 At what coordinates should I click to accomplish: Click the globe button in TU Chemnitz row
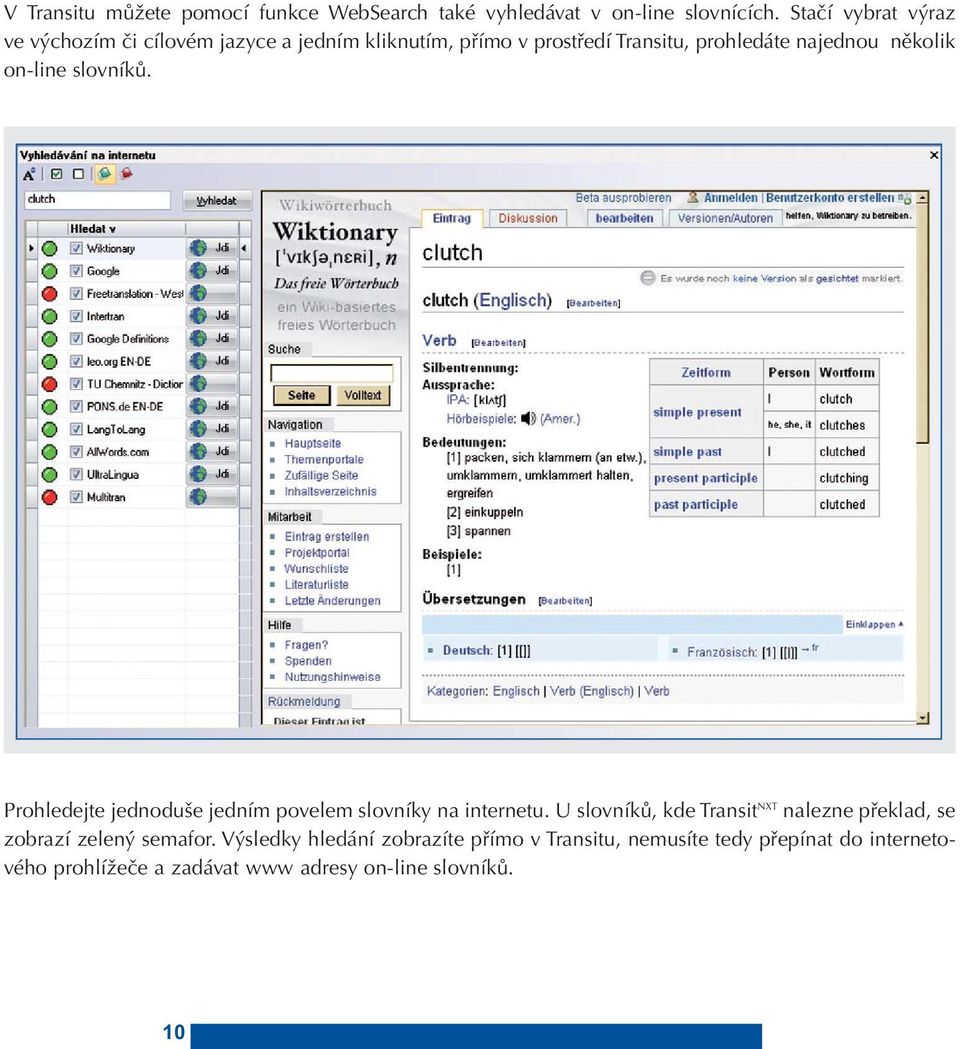coord(211,384)
